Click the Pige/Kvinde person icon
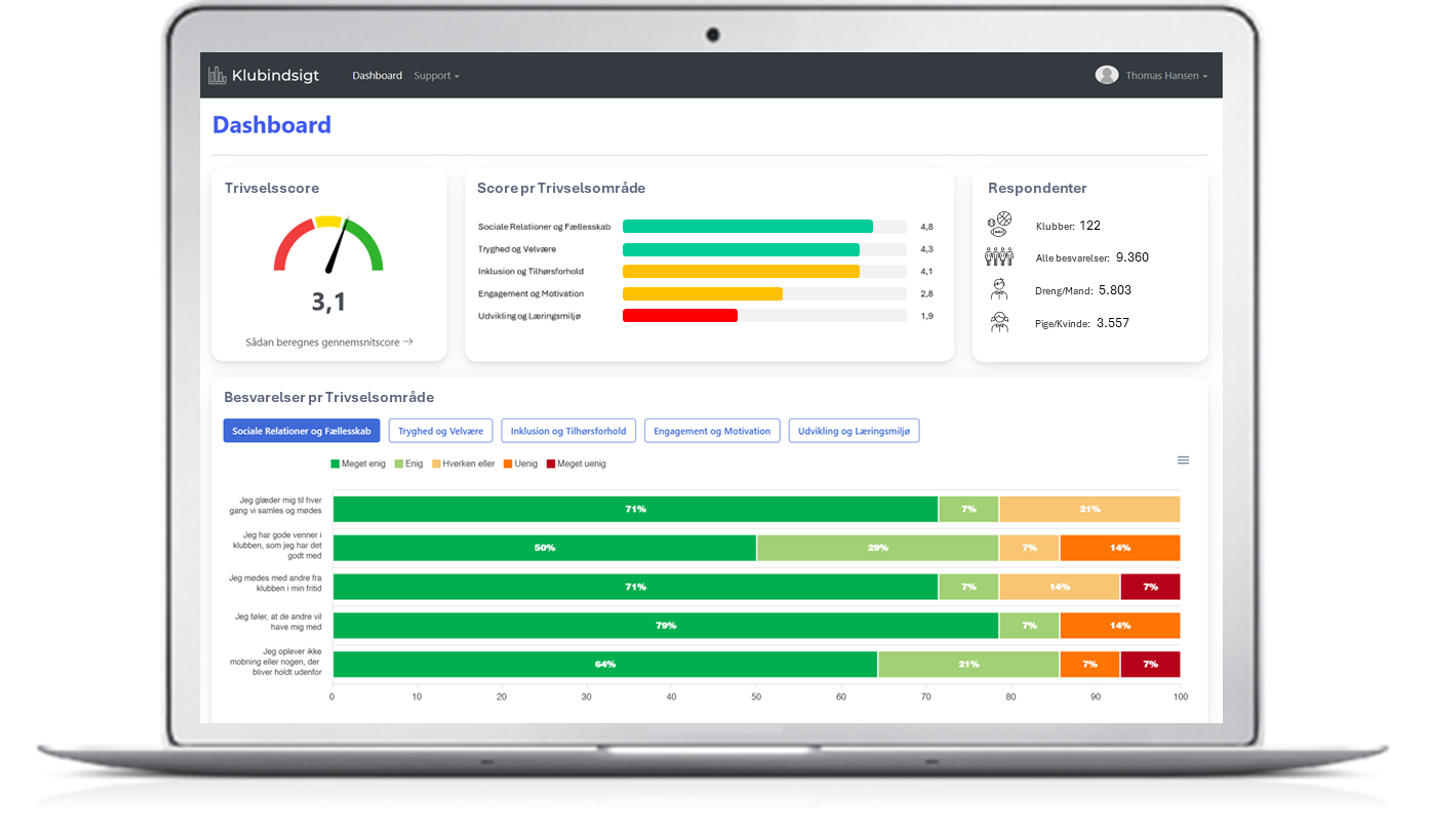 coord(999,322)
